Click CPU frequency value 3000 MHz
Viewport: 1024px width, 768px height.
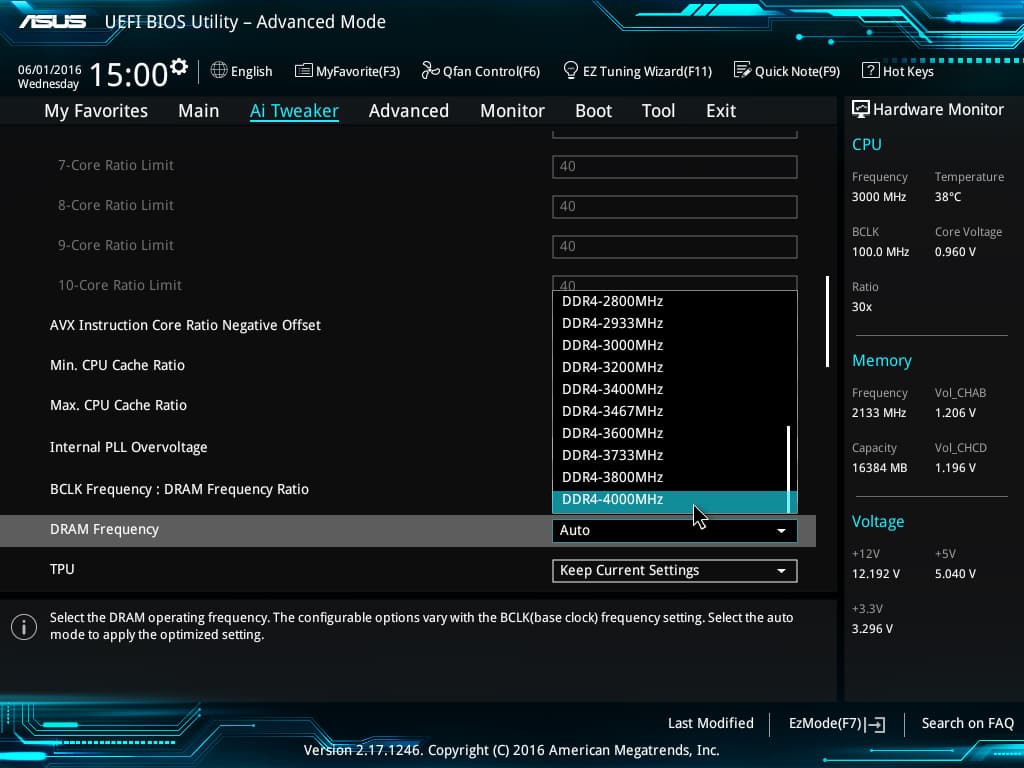pyautogui.click(x=879, y=197)
